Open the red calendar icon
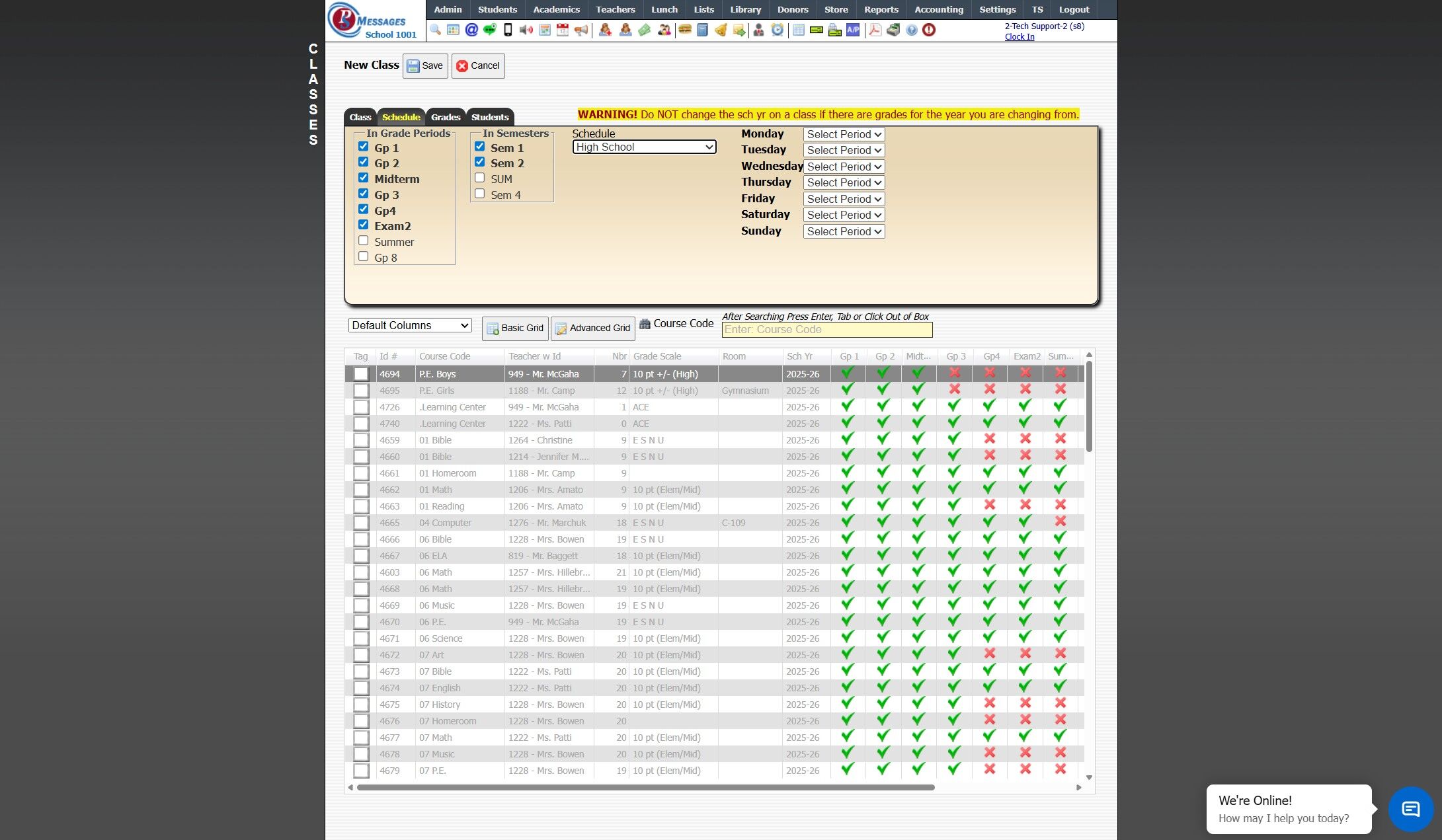Viewport: 1442px width, 840px height. 563,30
